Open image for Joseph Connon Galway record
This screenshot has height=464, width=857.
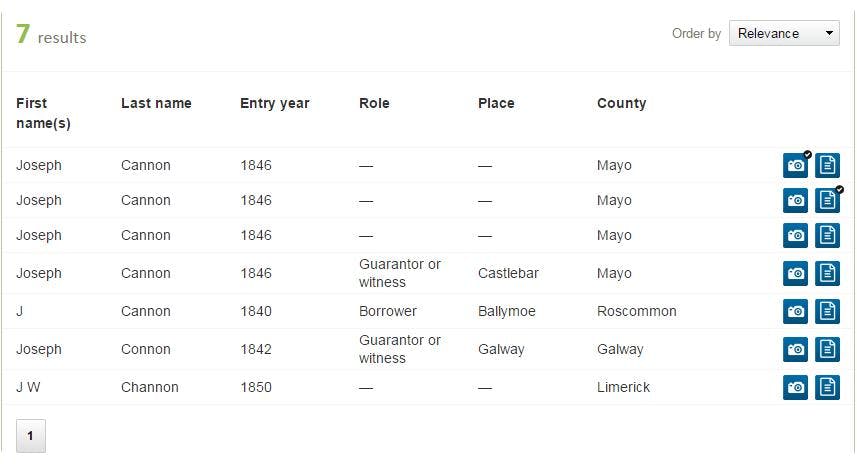795,349
